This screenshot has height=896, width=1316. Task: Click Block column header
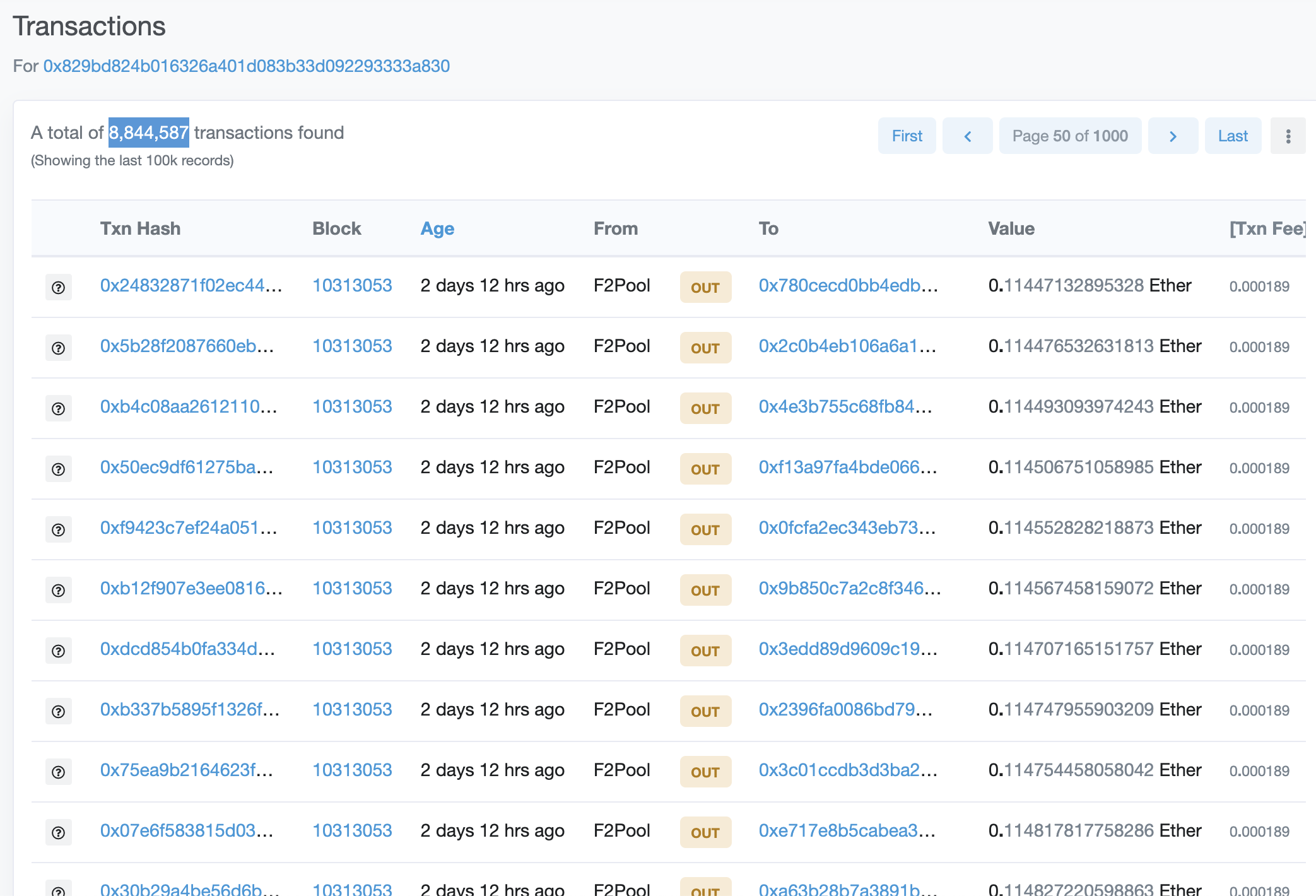tap(336, 228)
